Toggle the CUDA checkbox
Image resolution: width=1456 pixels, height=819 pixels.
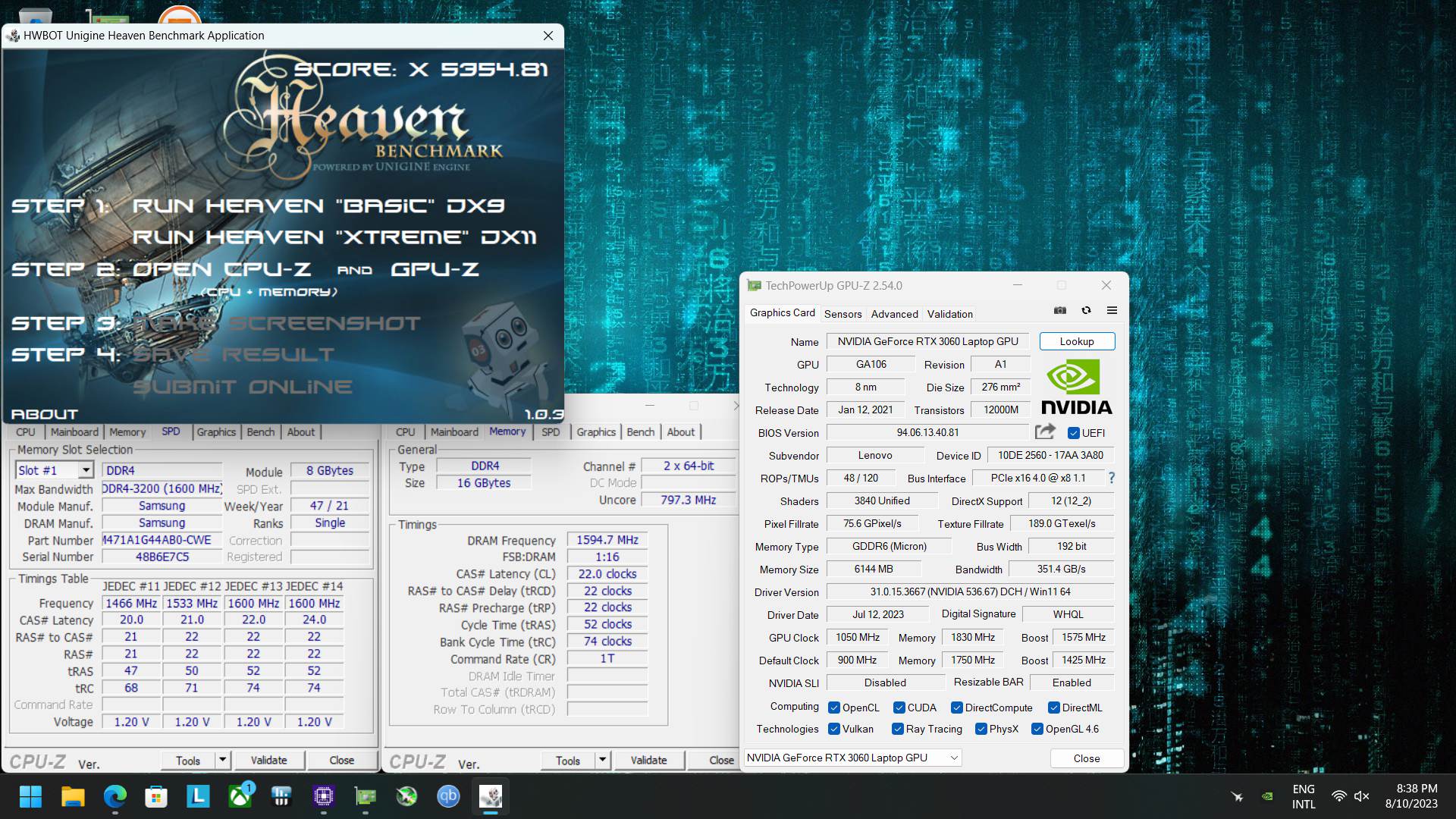(x=899, y=708)
